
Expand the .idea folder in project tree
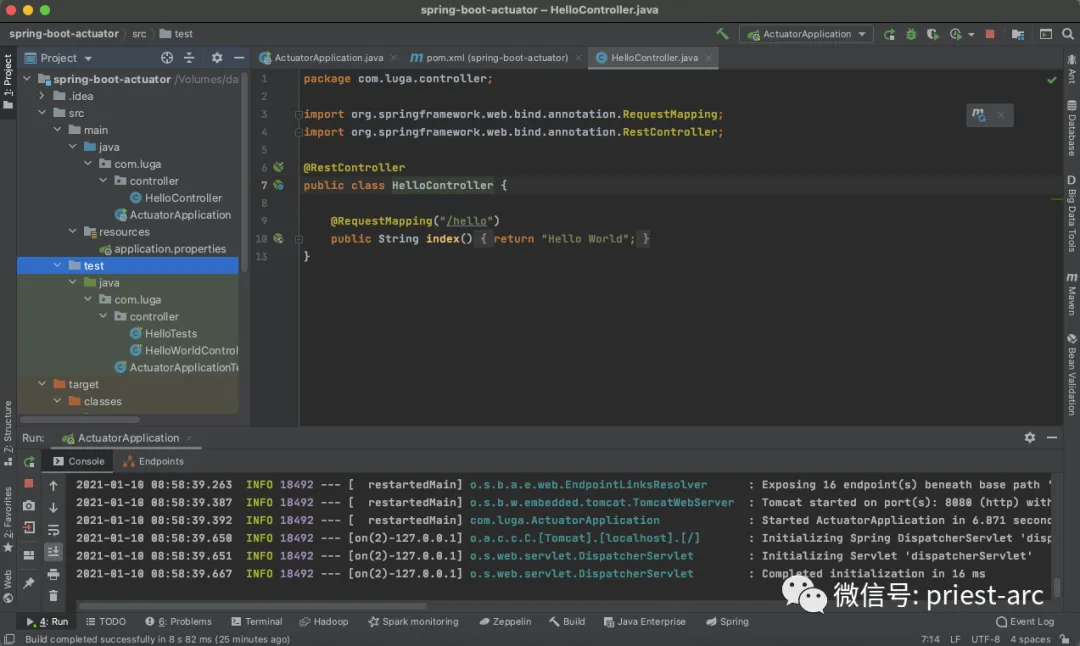pos(43,96)
